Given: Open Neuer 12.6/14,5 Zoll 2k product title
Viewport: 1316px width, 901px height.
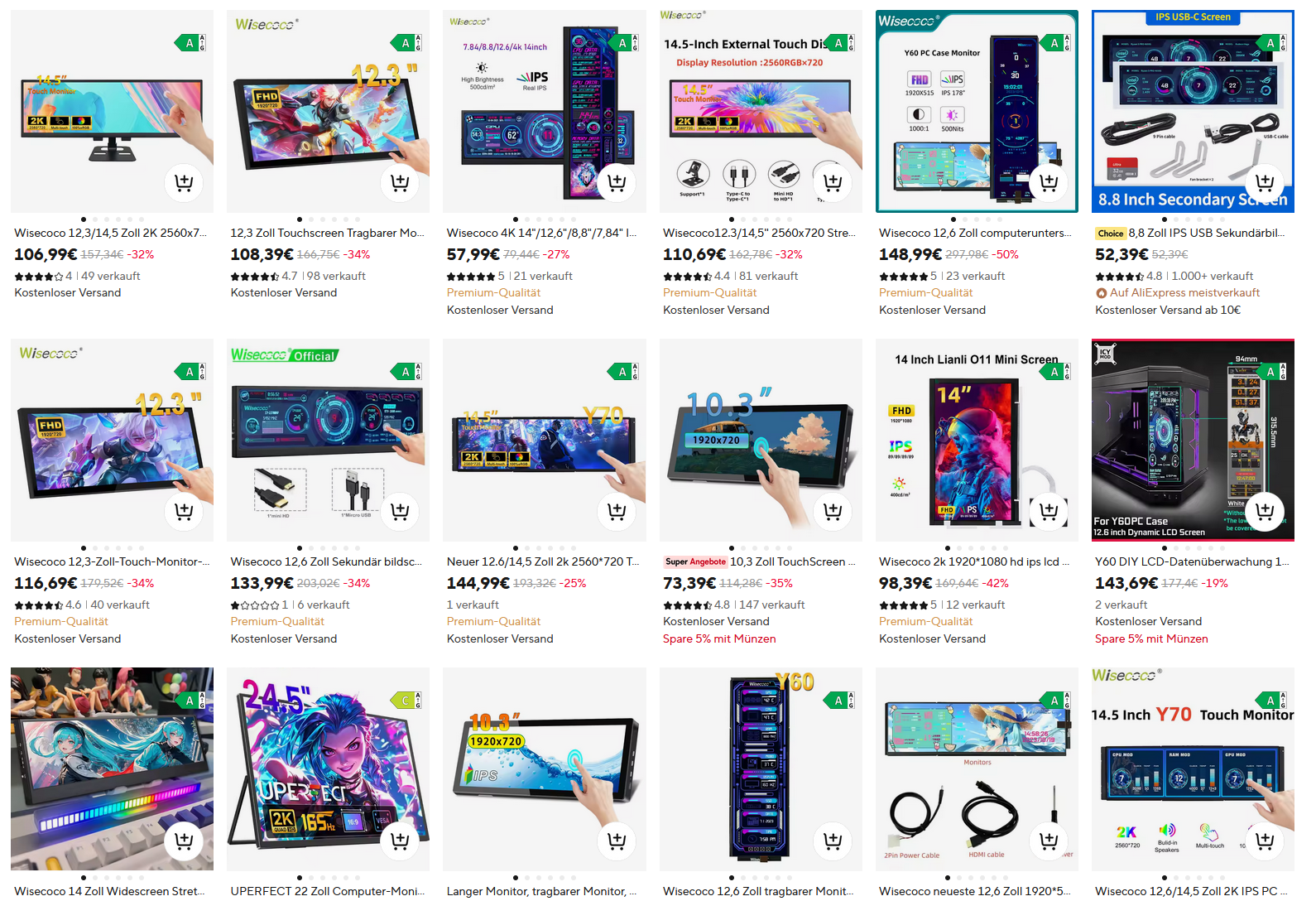Looking at the screenshot, I should click(x=543, y=561).
